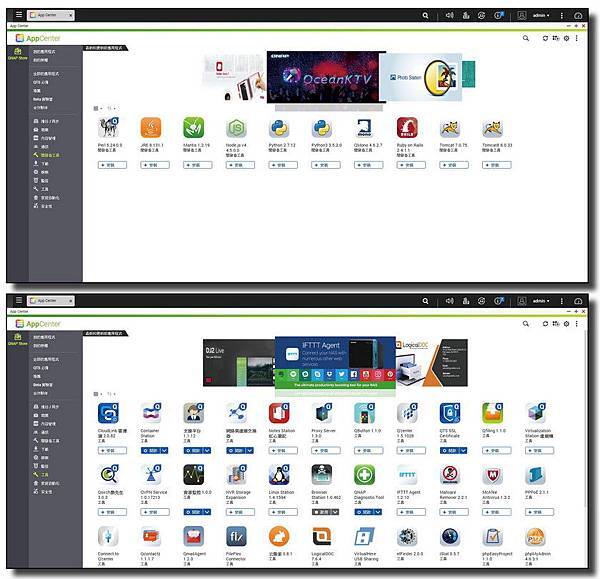Select the Python 2.7.12 icon in top window
This screenshot has height=579, width=600.
(279, 128)
